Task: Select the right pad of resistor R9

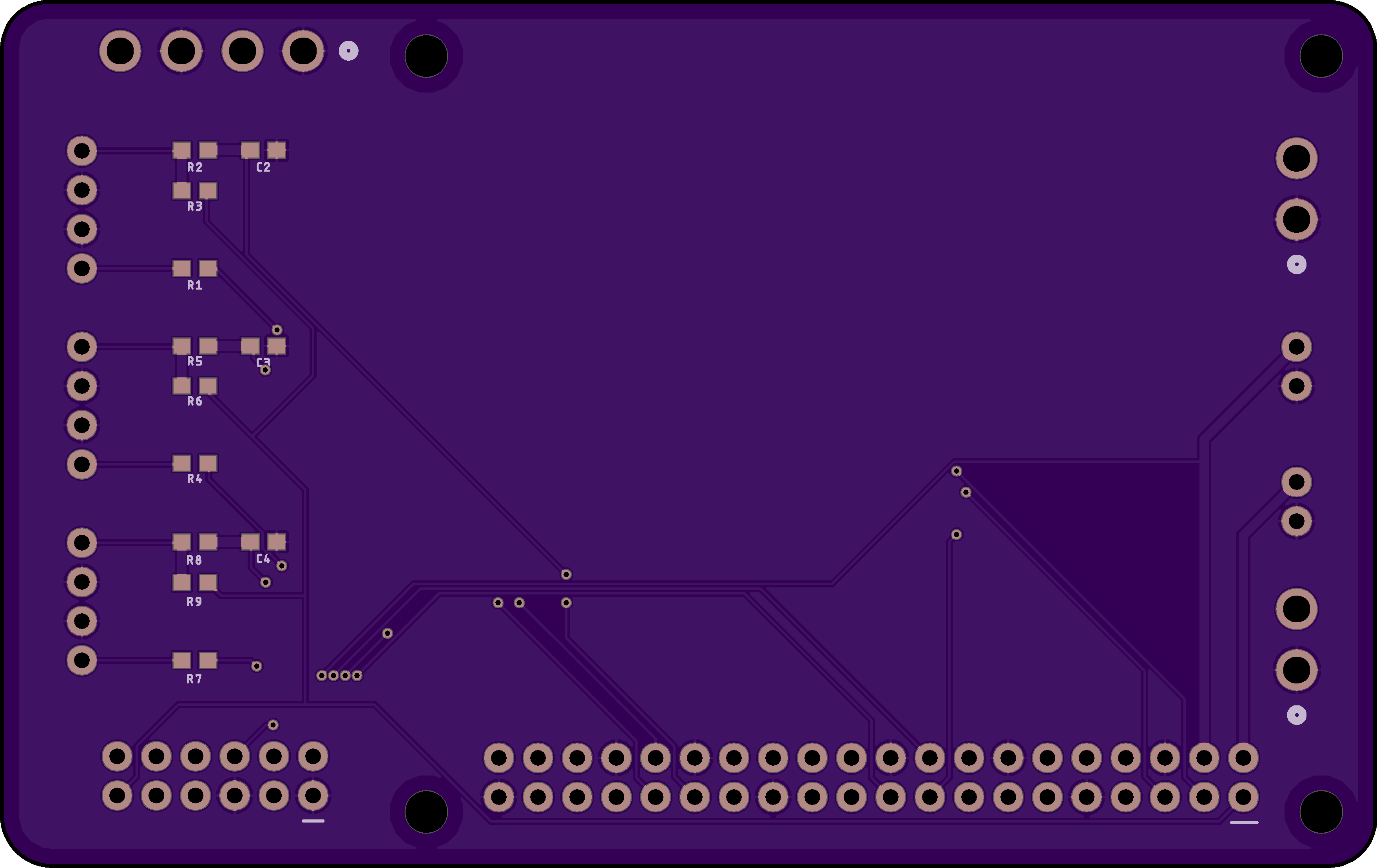Action: [x=208, y=583]
